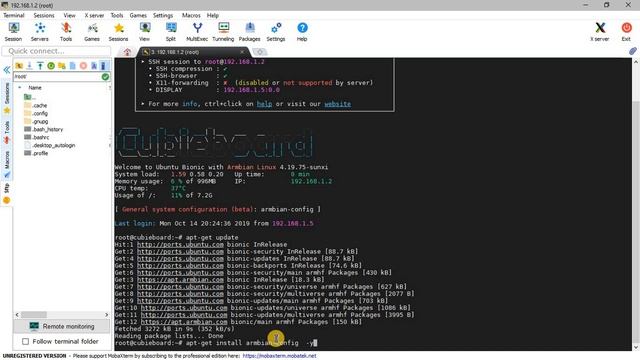Open the X server menu
This screenshot has width=640, height=360.
pyautogui.click(x=94, y=15)
